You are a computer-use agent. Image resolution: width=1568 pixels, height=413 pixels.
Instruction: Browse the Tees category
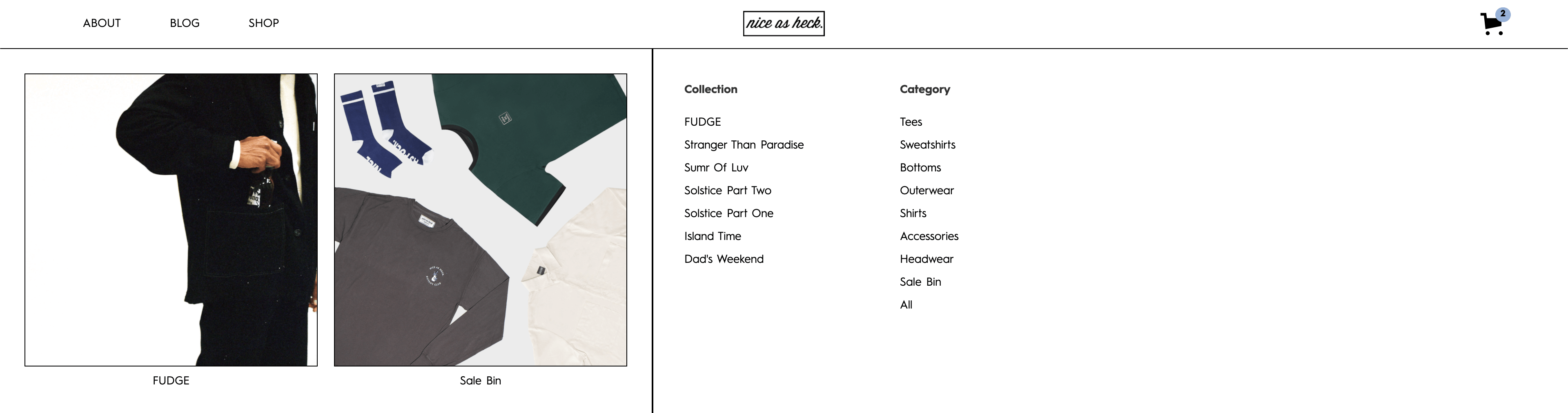click(911, 122)
